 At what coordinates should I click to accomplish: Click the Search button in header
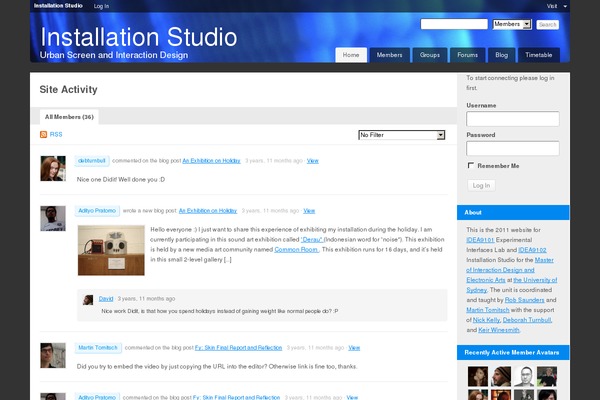[548, 24]
